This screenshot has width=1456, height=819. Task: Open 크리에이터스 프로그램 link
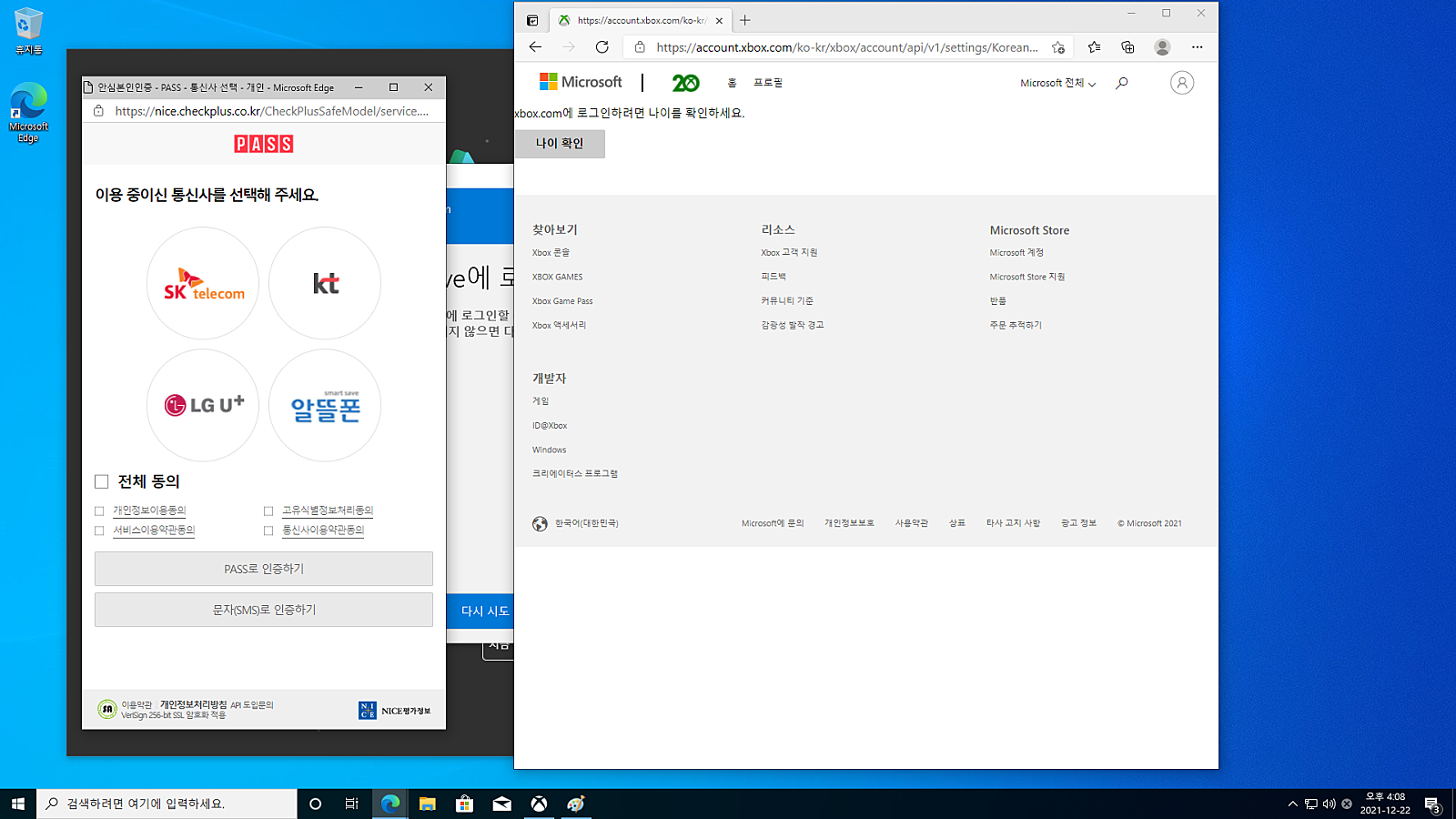click(575, 474)
